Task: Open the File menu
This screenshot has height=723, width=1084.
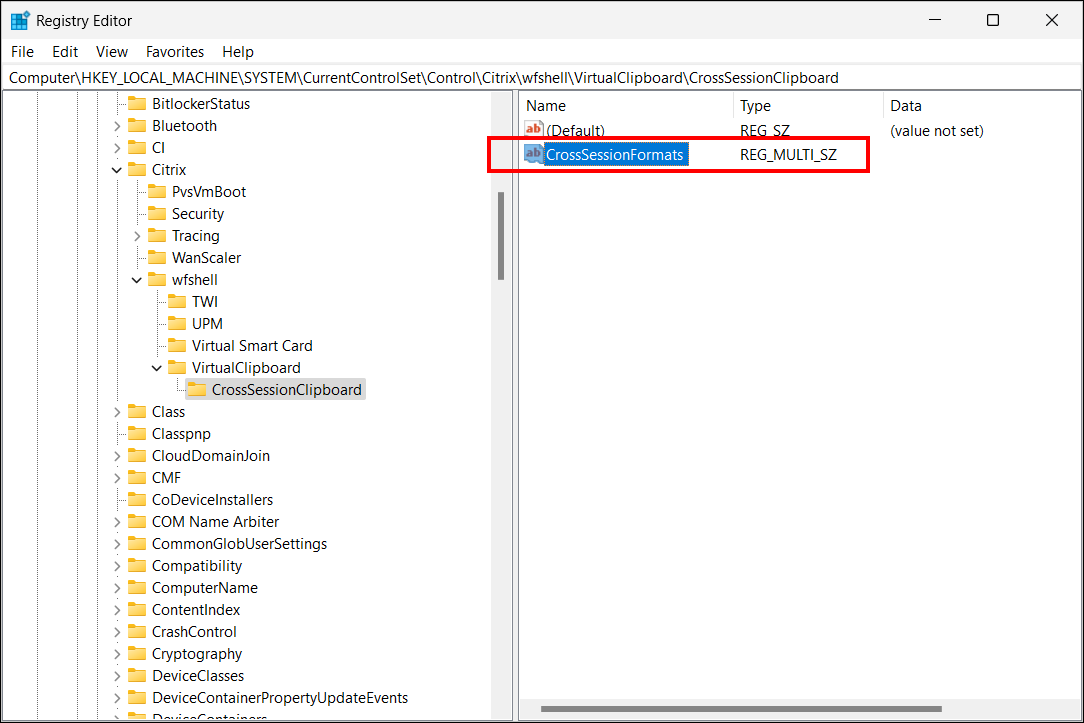Action: coord(22,52)
